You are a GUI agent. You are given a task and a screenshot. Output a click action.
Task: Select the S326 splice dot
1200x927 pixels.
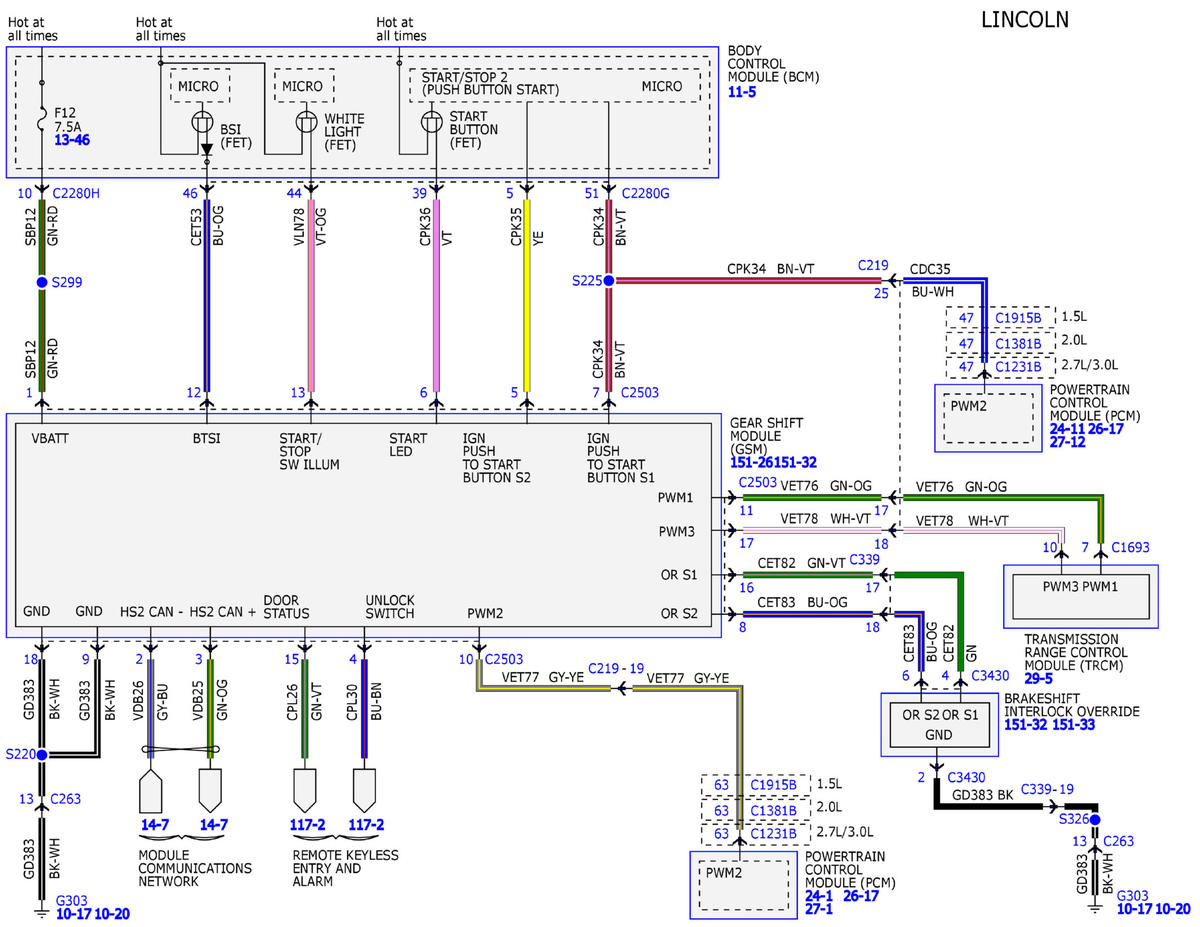(1095, 819)
